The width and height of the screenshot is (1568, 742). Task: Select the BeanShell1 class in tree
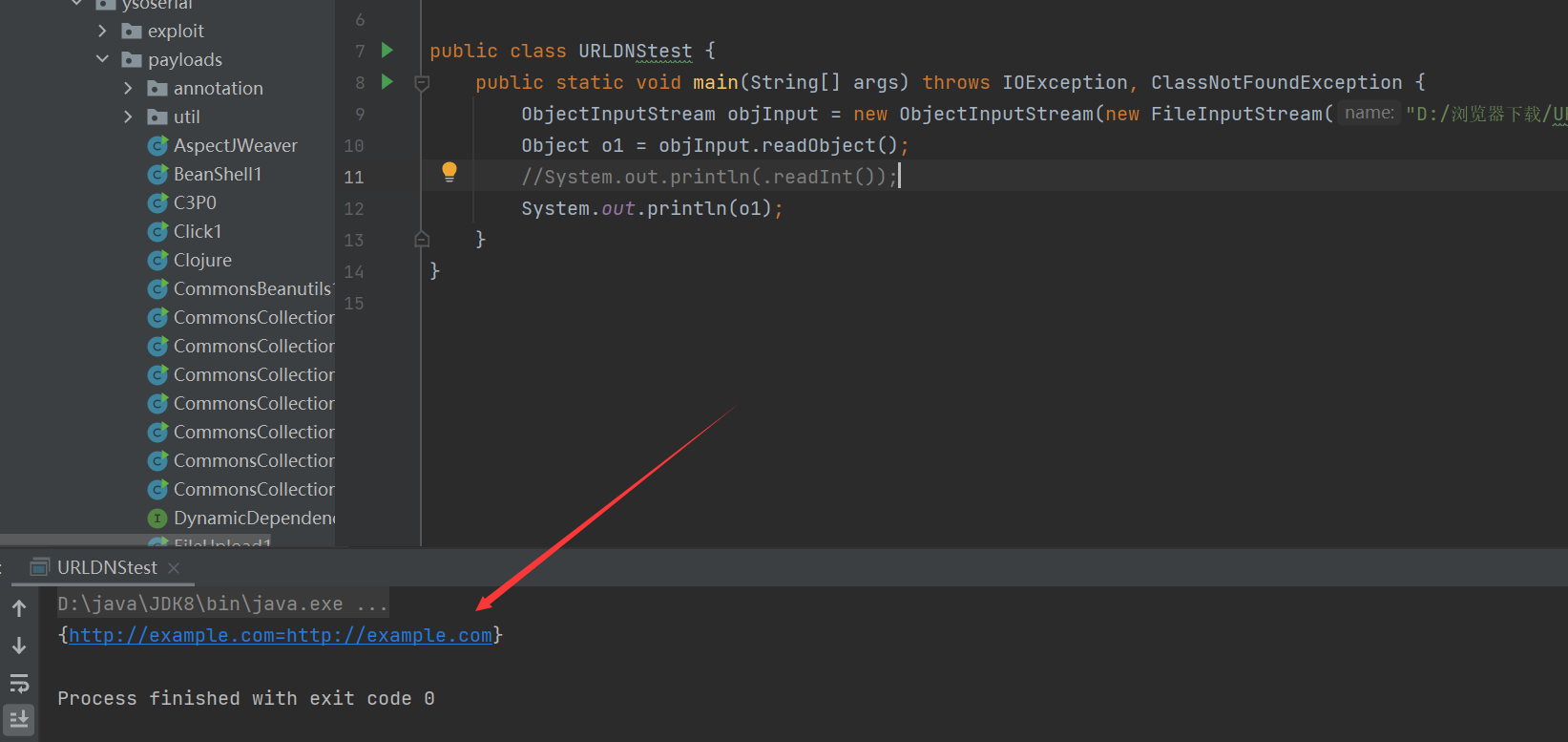(x=217, y=174)
